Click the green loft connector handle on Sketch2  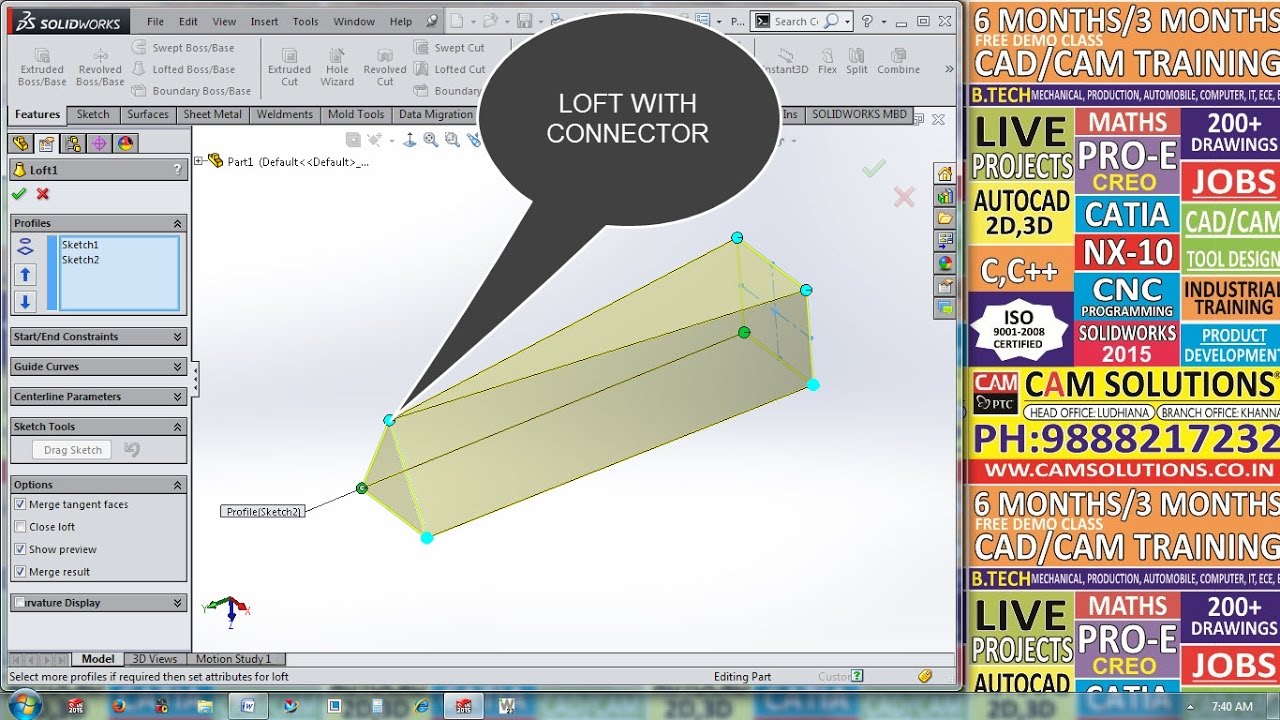tap(362, 488)
